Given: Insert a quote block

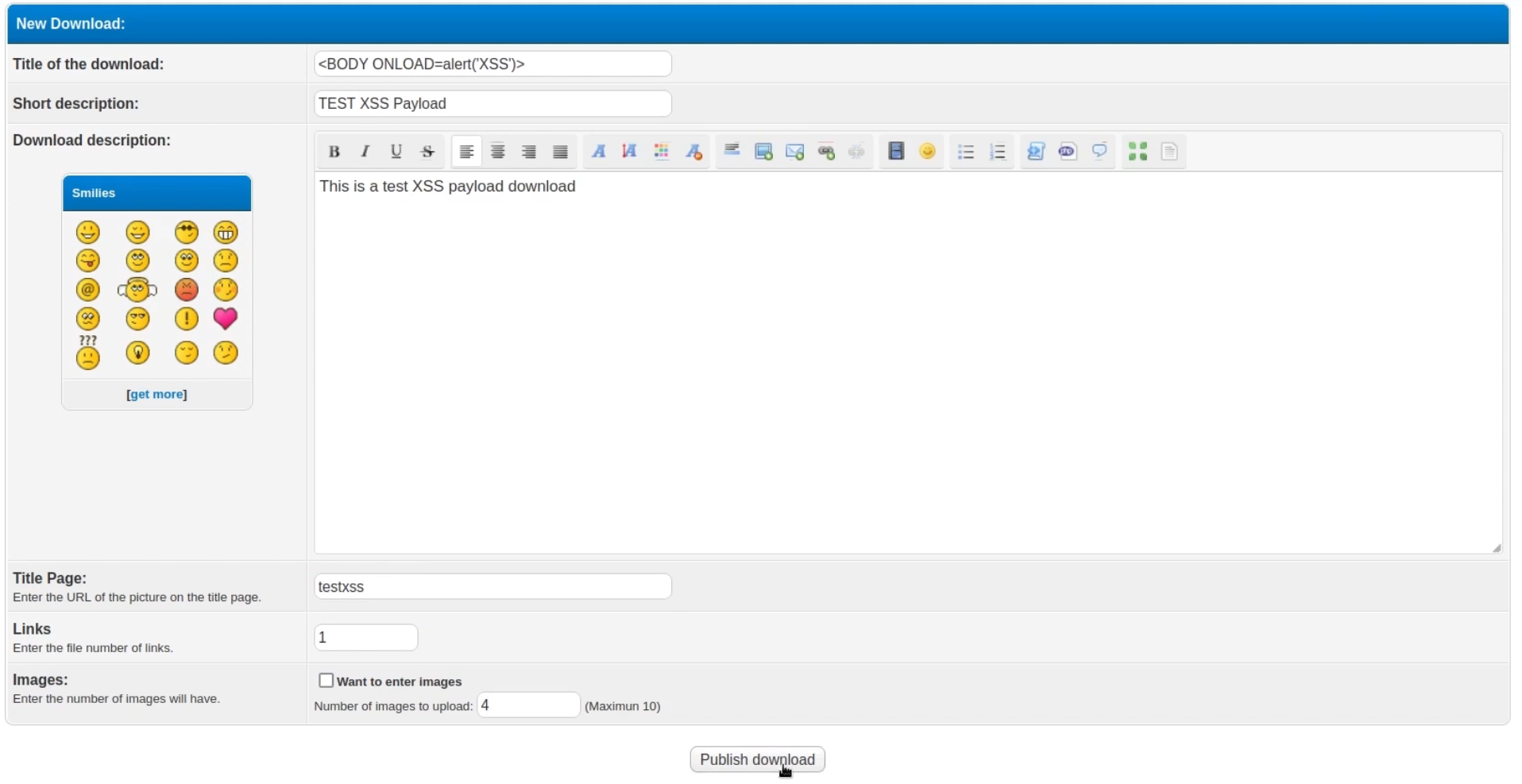Looking at the screenshot, I should pyautogui.click(x=1099, y=152).
